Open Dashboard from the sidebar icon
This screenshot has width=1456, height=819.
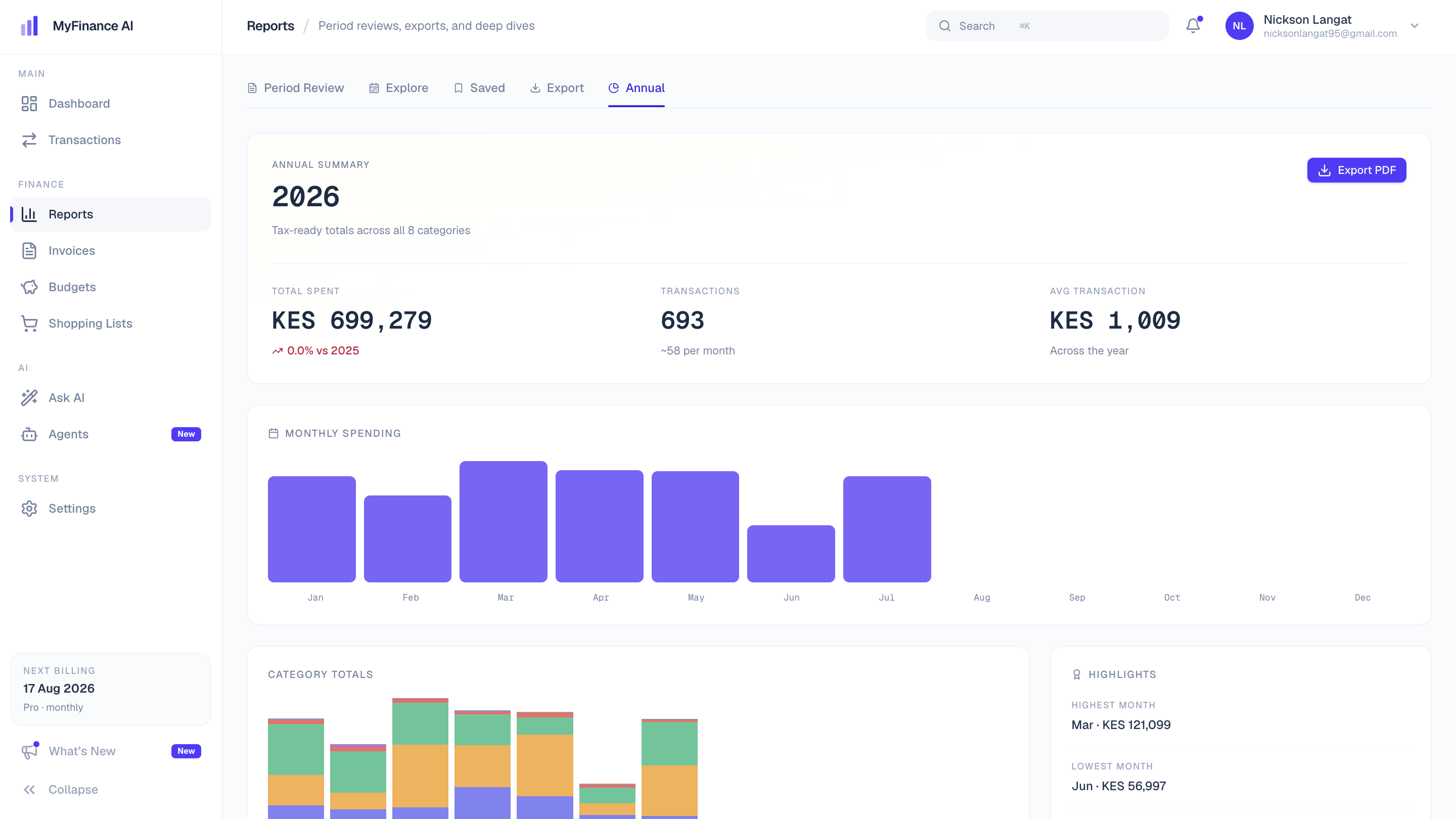tap(29, 104)
